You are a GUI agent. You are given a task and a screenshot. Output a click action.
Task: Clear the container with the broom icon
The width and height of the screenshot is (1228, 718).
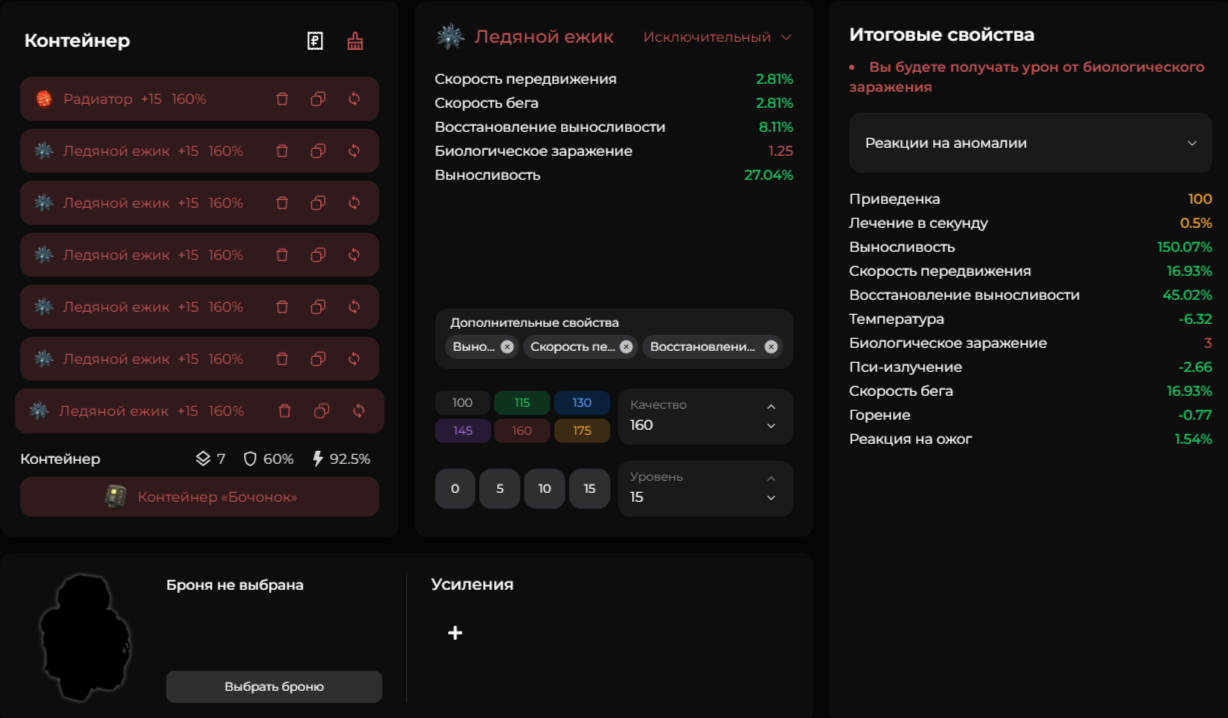355,41
